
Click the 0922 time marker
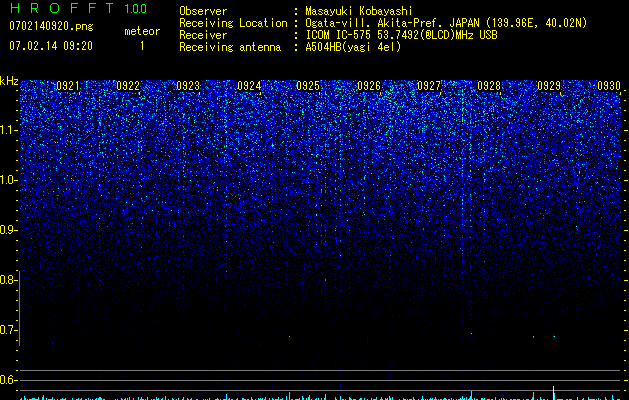[128, 86]
